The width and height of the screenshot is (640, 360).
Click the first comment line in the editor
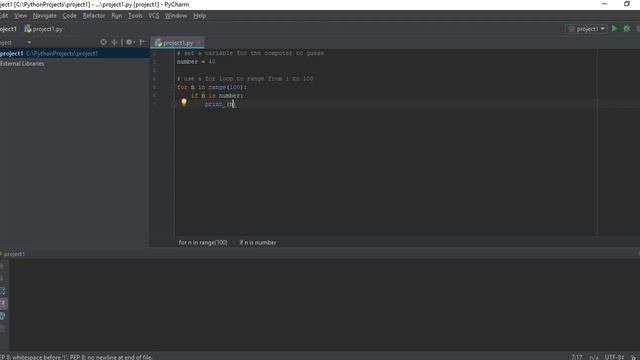[x=251, y=53]
